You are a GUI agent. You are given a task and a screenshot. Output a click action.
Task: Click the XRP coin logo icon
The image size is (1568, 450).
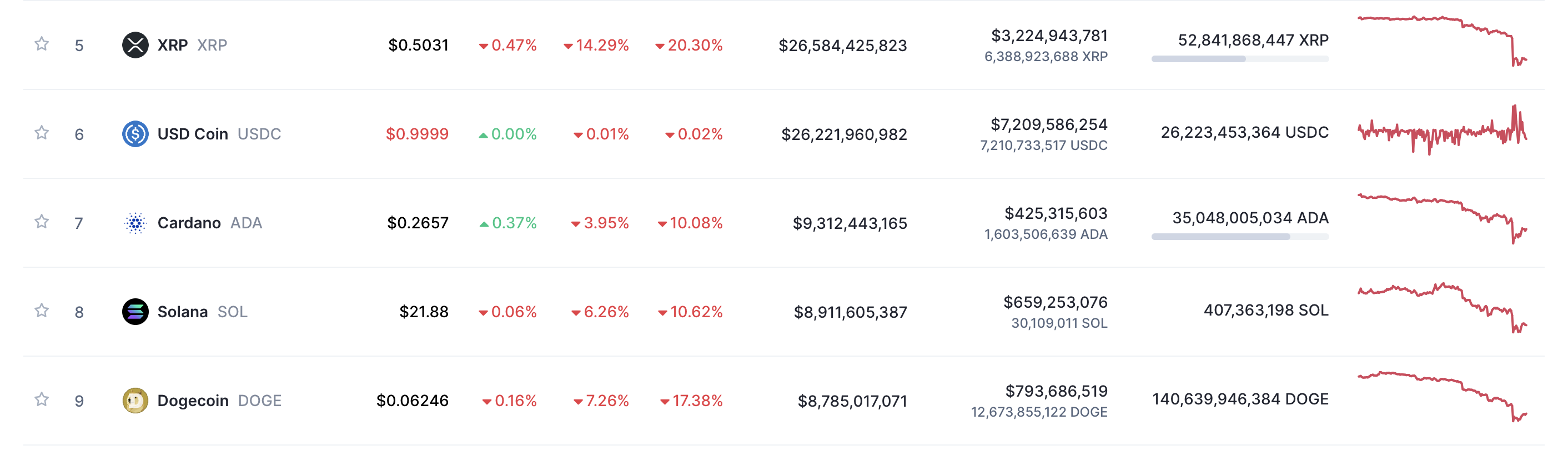click(x=135, y=45)
